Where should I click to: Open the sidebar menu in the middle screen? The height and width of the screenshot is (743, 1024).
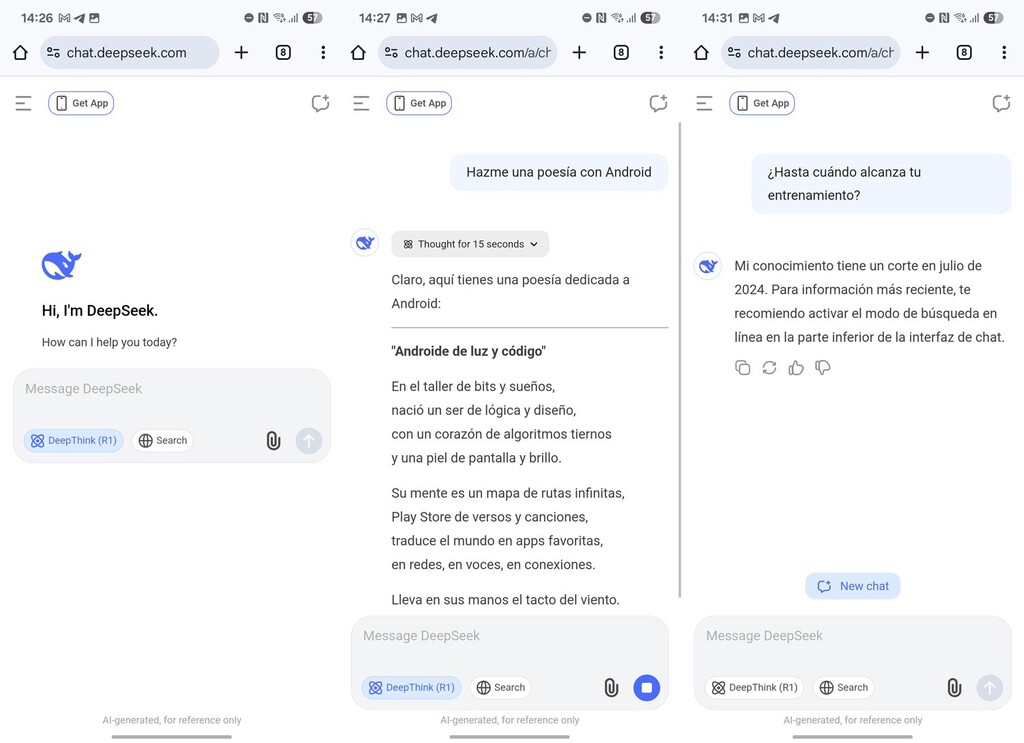361,103
